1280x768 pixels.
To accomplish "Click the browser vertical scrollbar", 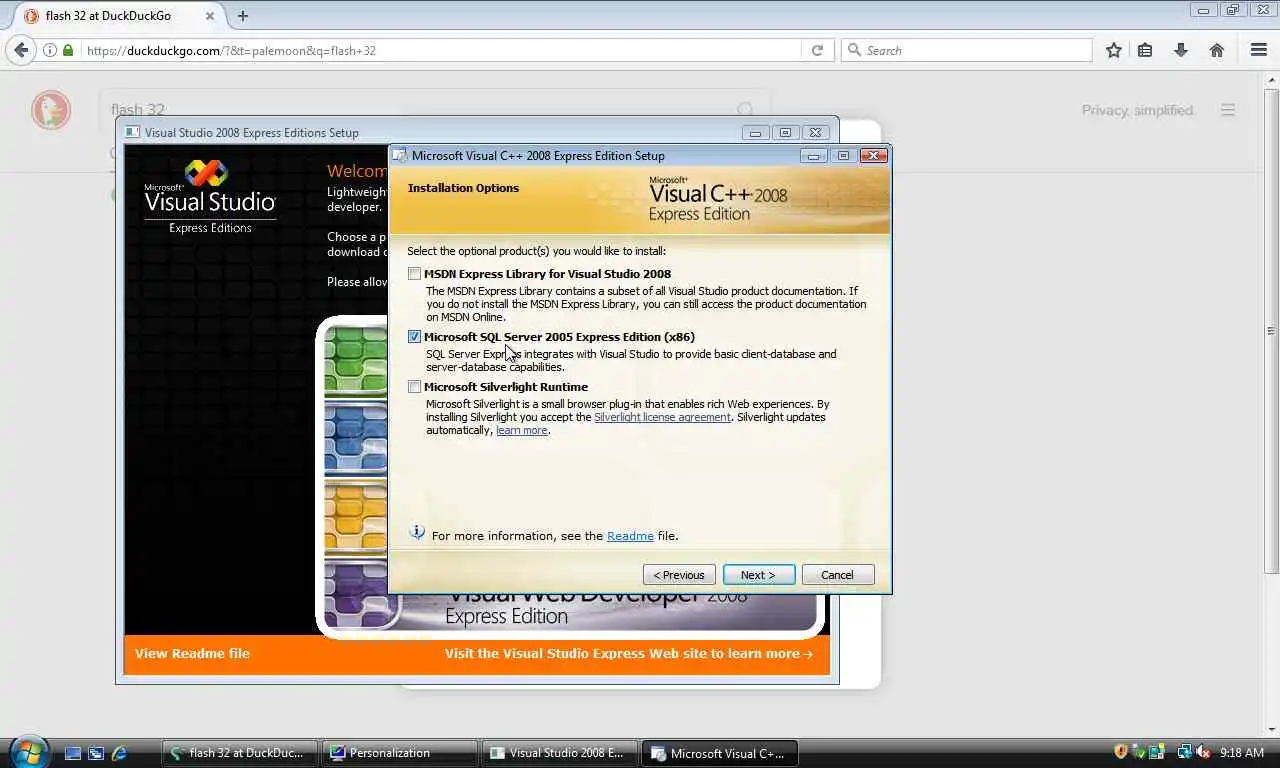I will tap(1271, 330).
